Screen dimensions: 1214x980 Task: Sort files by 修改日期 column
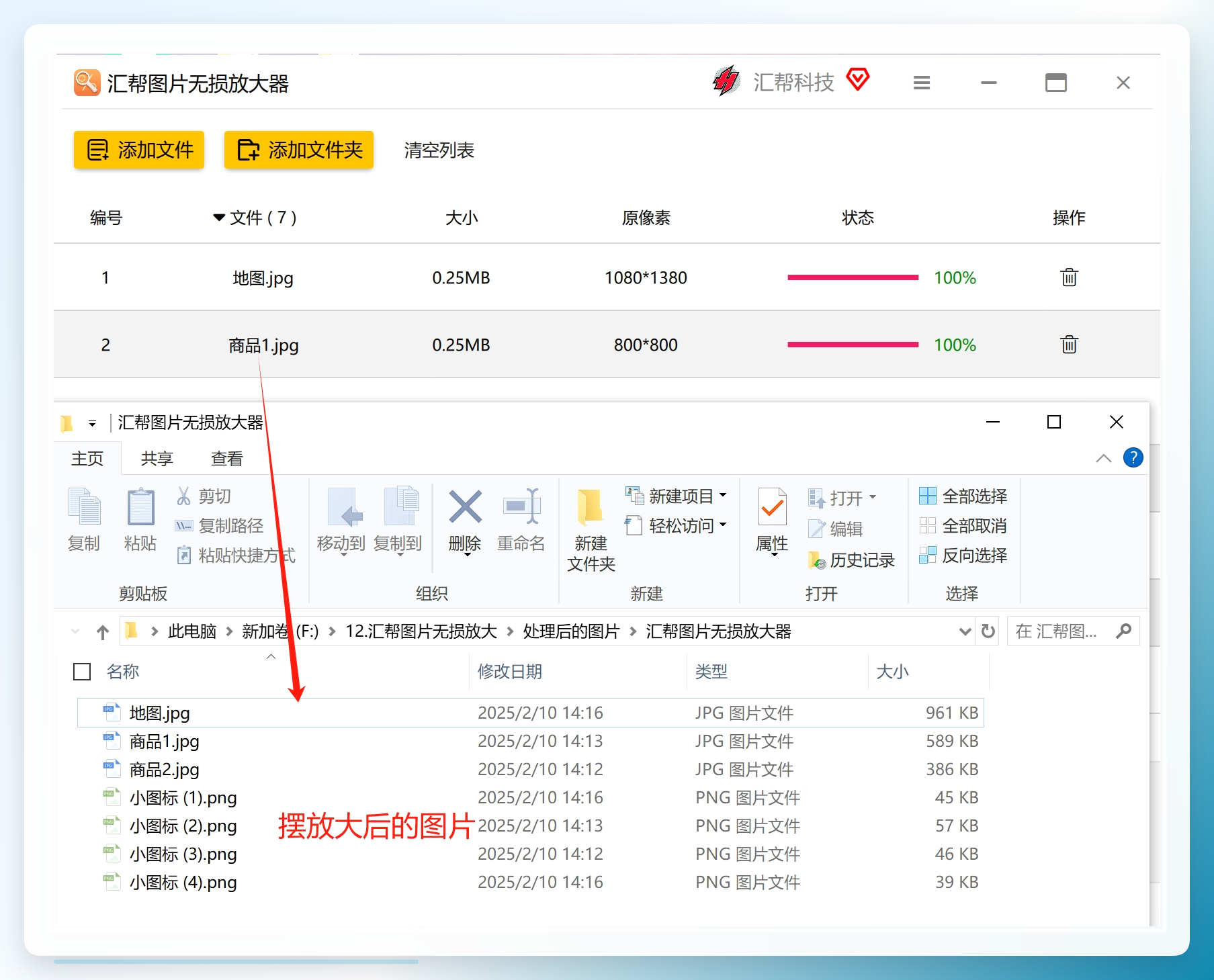[x=510, y=672]
